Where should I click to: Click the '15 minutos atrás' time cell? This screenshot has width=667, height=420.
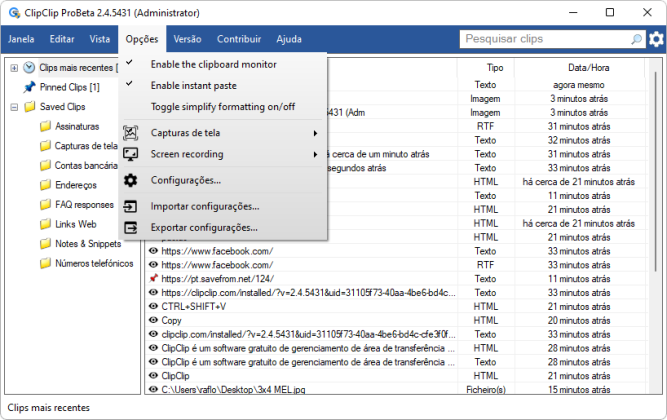coord(579,389)
